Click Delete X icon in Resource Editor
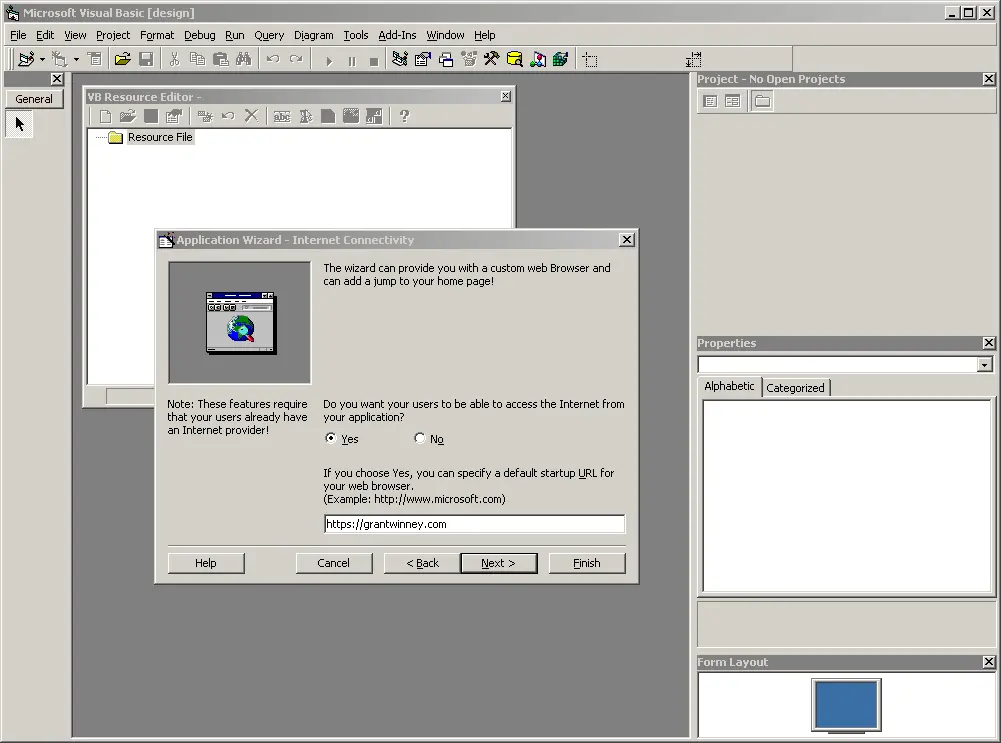The width and height of the screenshot is (1001, 743). (x=252, y=116)
